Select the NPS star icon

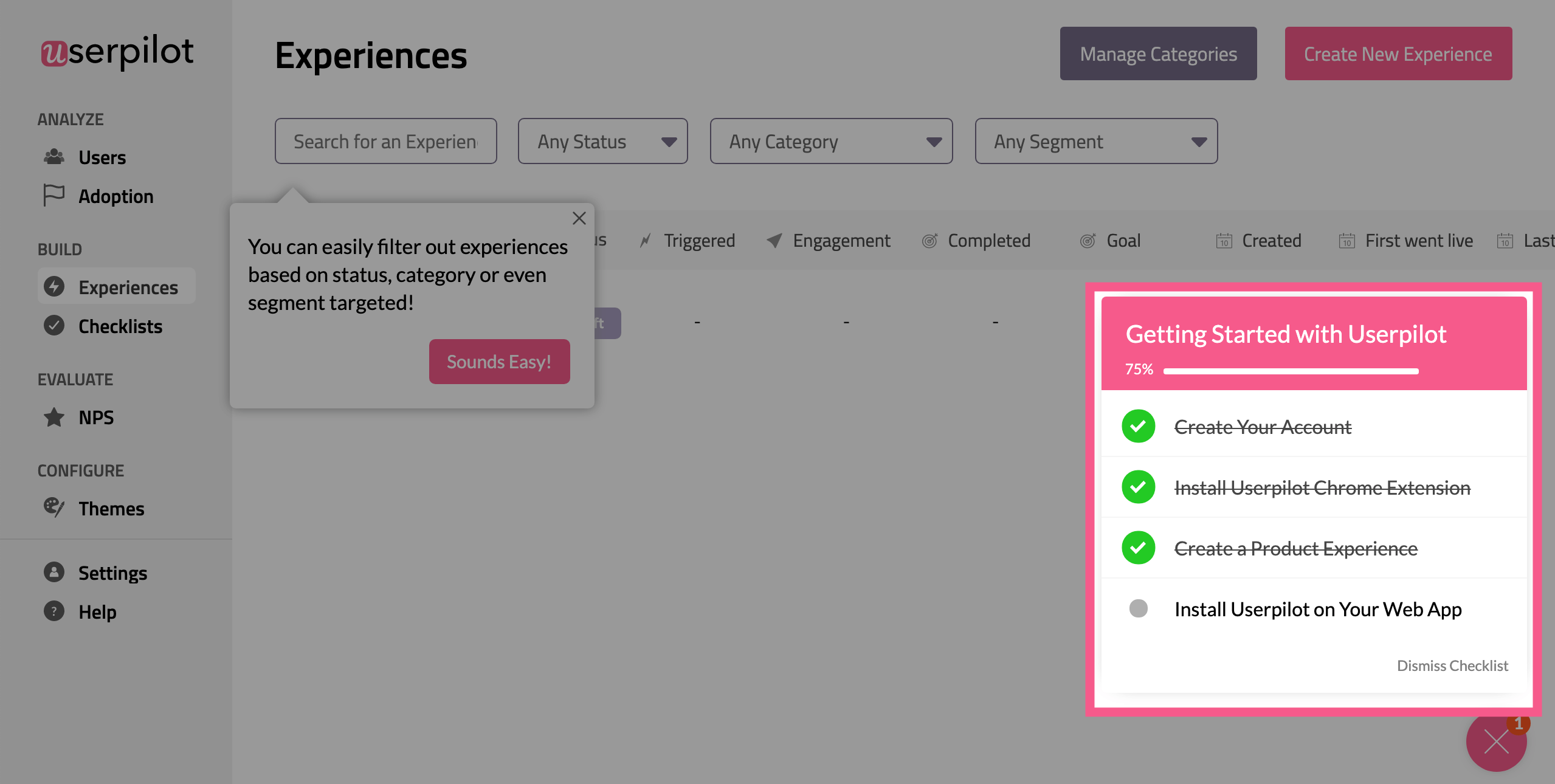tap(54, 417)
